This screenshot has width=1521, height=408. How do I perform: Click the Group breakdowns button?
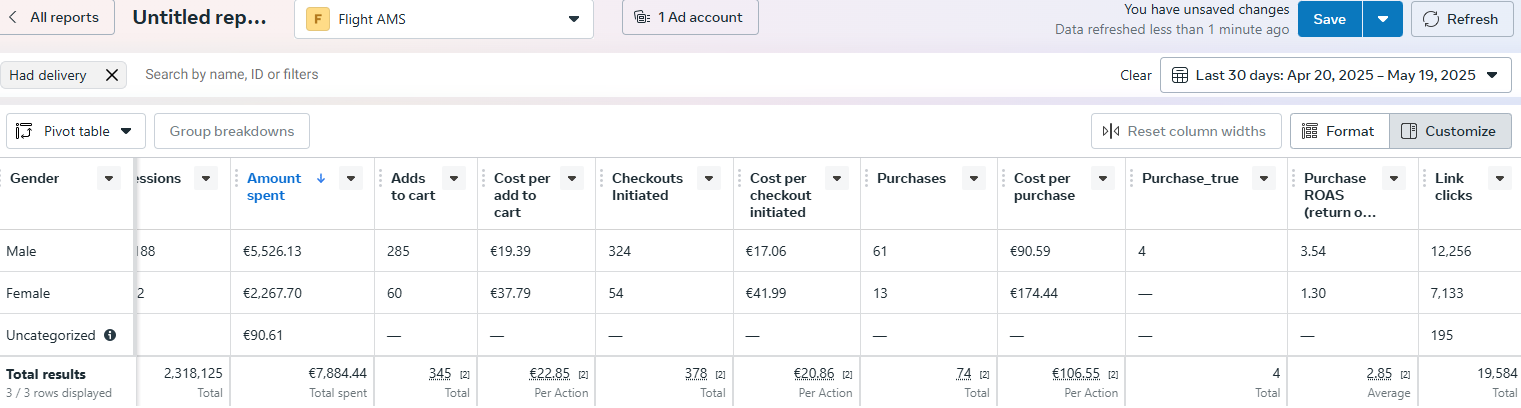click(x=232, y=131)
